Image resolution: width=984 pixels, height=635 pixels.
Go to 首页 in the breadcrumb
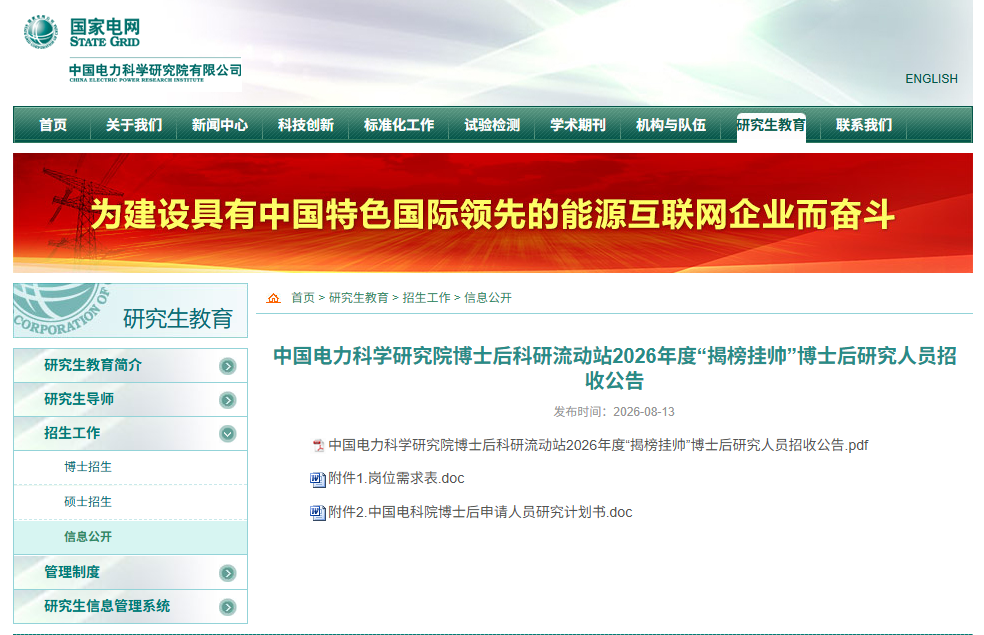302,298
